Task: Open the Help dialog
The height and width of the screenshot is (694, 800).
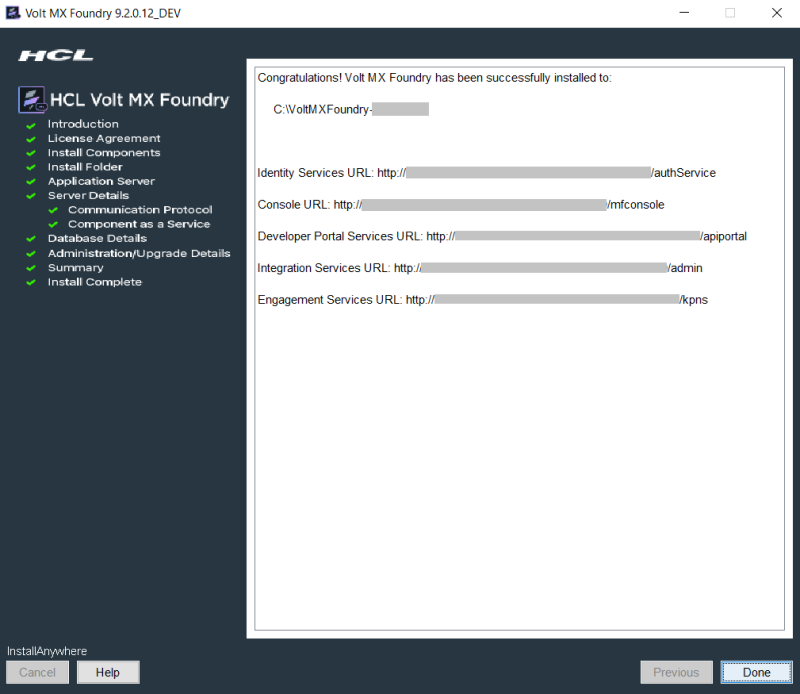Action: pos(107,672)
